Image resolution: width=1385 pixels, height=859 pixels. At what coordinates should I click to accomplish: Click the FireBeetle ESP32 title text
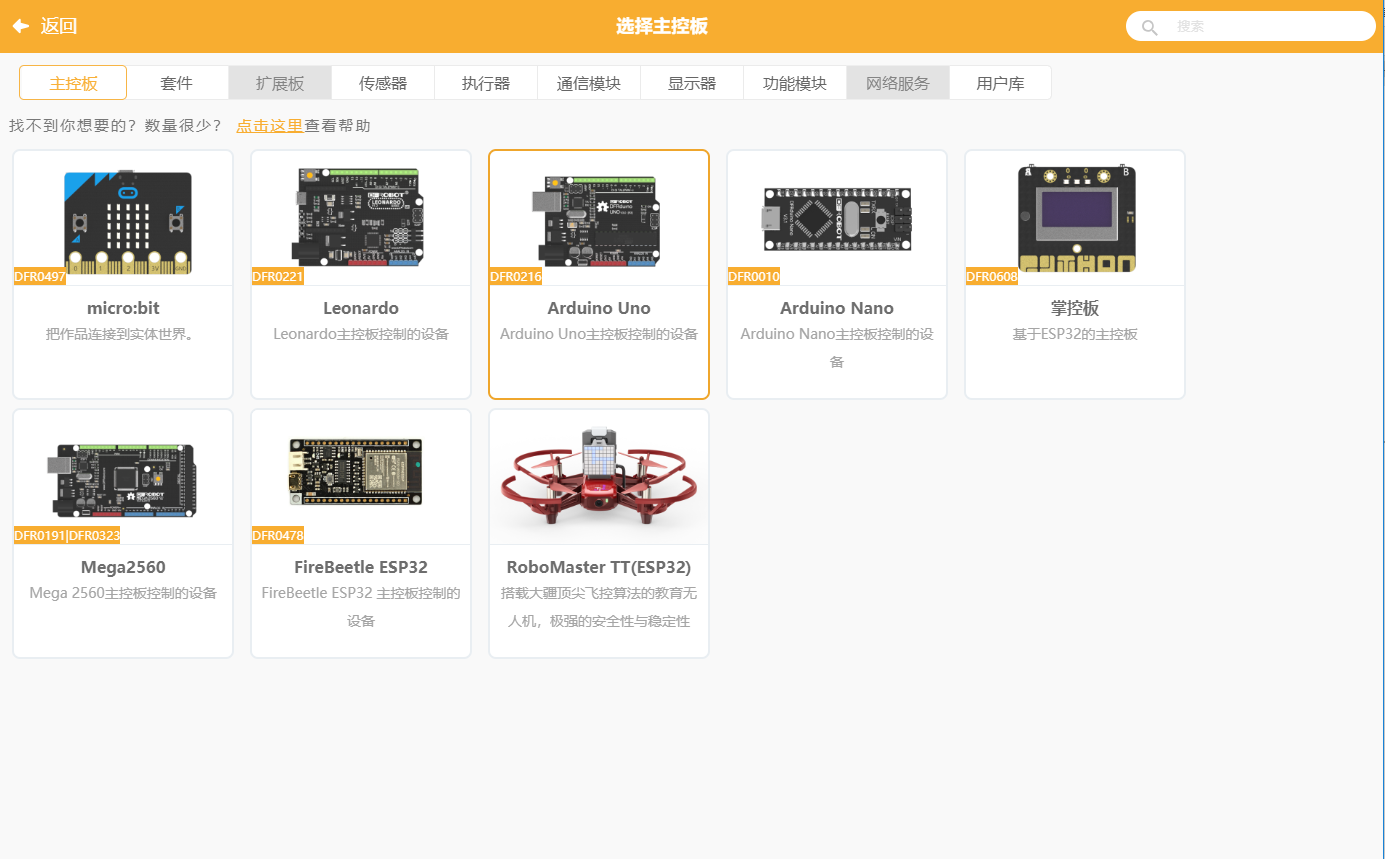[361, 567]
